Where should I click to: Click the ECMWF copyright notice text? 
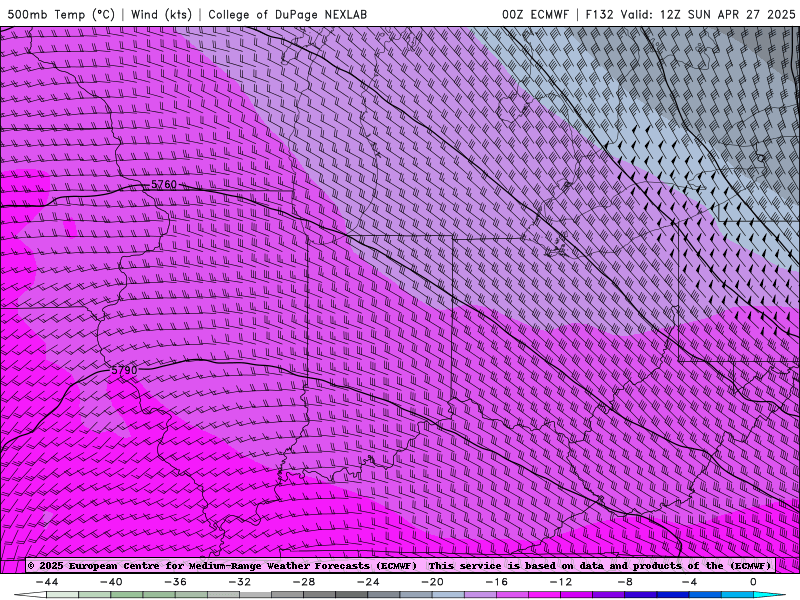pos(222,566)
